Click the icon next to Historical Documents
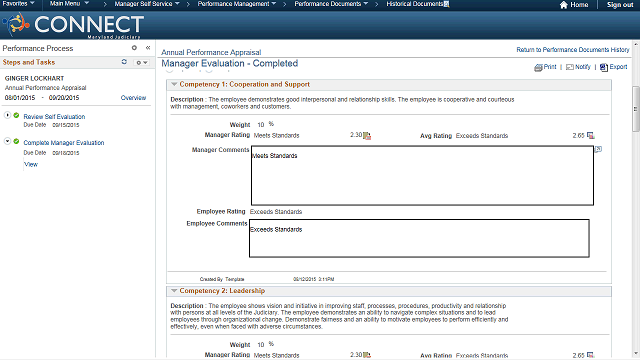The image size is (640, 360). coord(447,4)
